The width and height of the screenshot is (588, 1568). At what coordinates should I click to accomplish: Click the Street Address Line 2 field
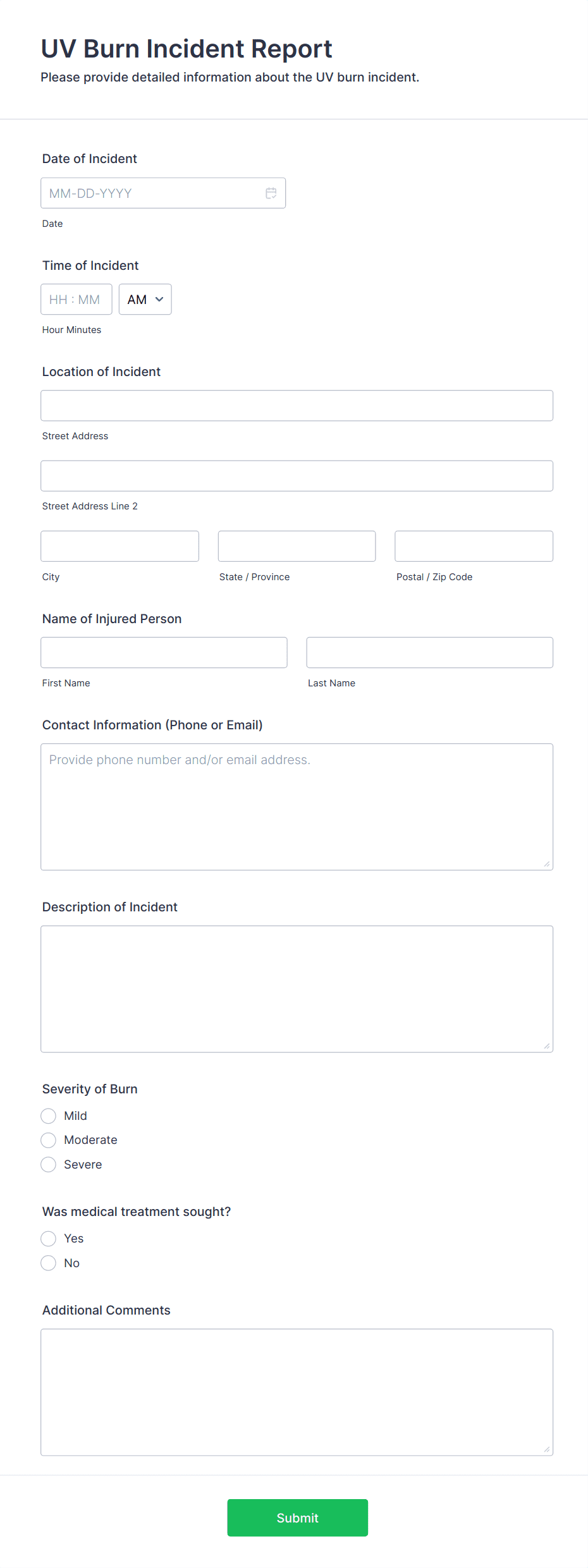[297, 475]
